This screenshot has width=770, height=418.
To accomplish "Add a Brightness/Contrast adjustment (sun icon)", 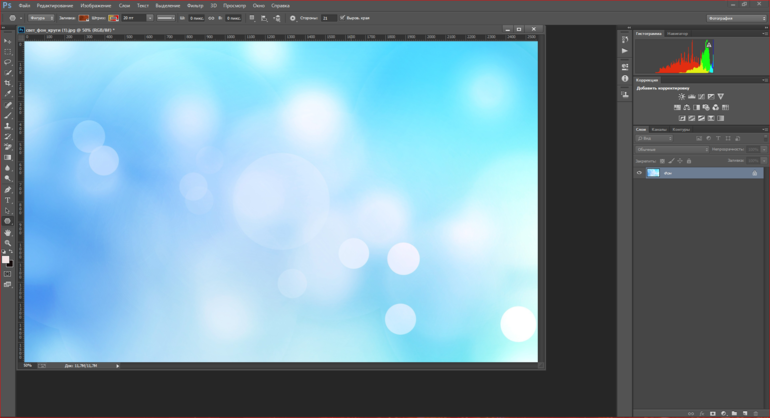I will (682, 97).
